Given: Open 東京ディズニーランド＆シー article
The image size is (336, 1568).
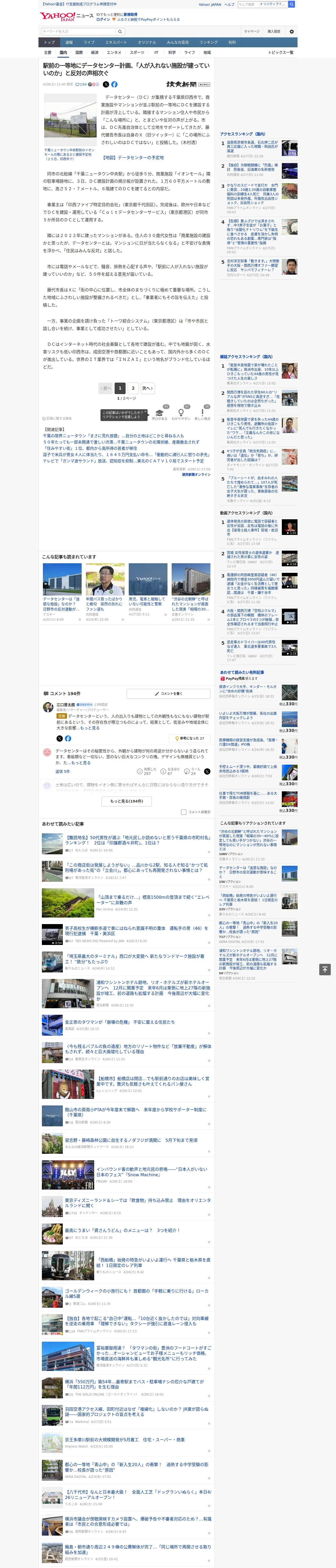Looking at the screenshot, I should (138, 1202).
